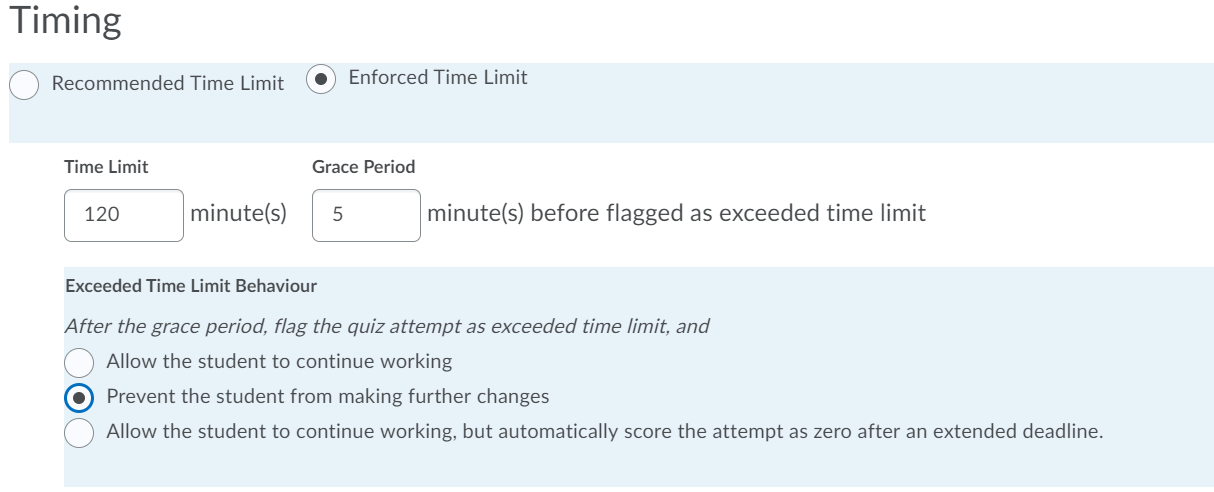Screen dimensions: 1214x492
Task: Click 'minute(s)' text beside the Time Limit field
Action: 238,213
